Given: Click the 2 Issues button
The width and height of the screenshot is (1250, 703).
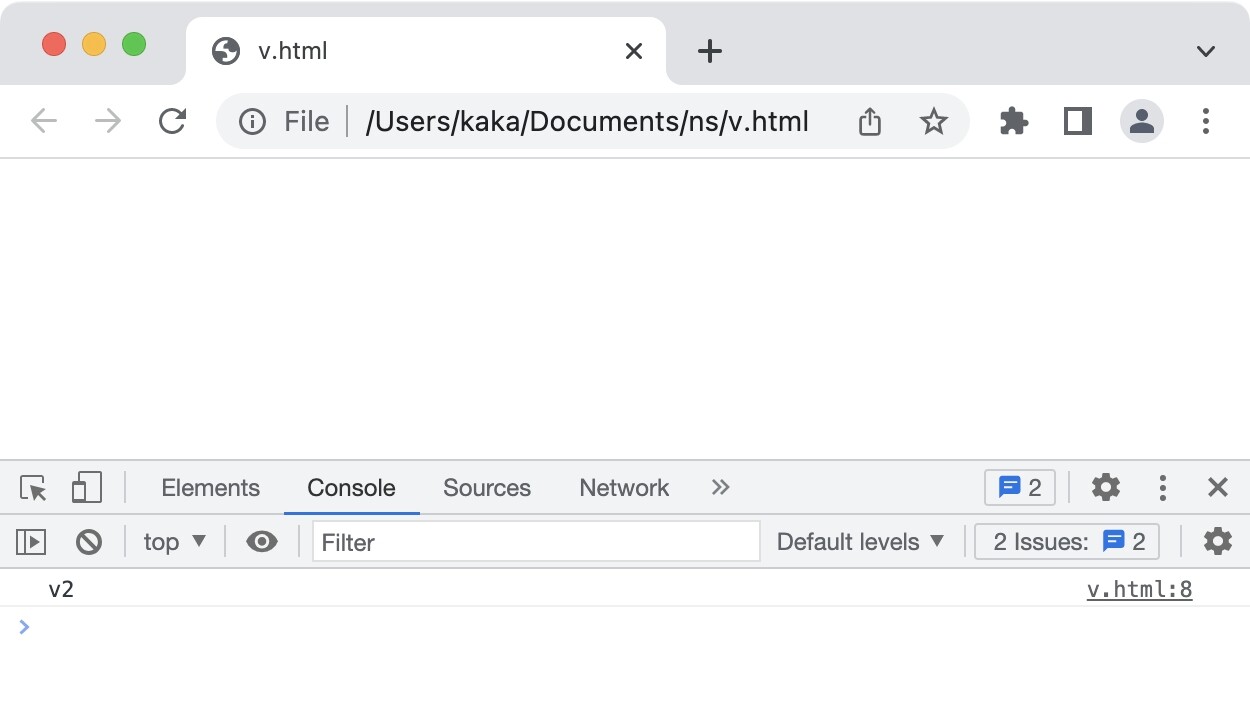Looking at the screenshot, I should point(1068,542).
